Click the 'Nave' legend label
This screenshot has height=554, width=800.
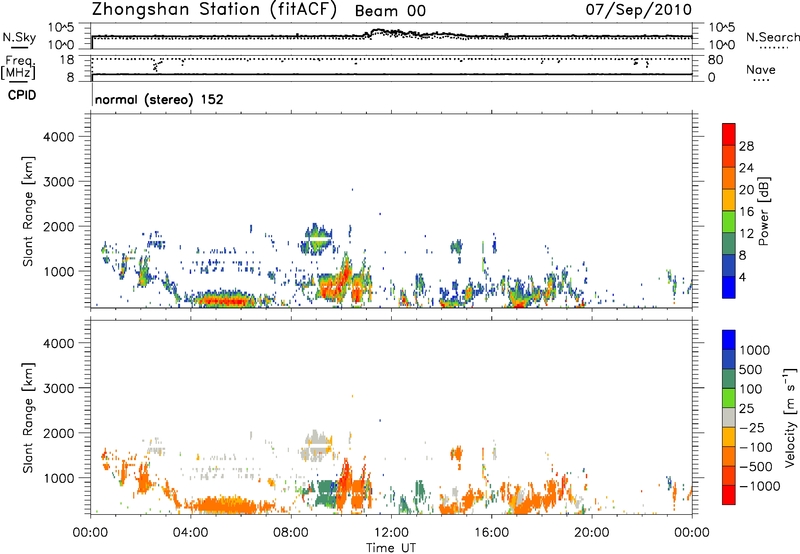click(x=761, y=70)
